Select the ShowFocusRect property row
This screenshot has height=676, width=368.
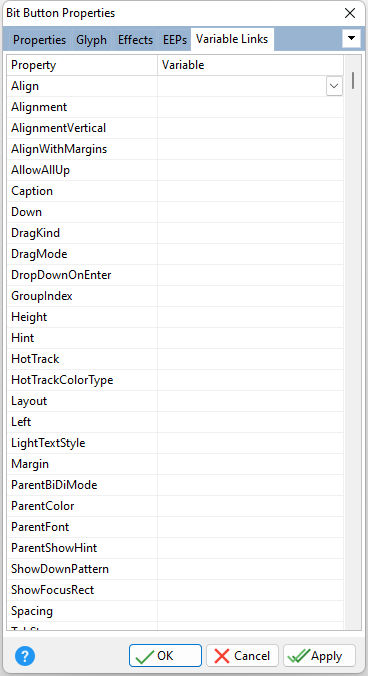click(175, 590)
